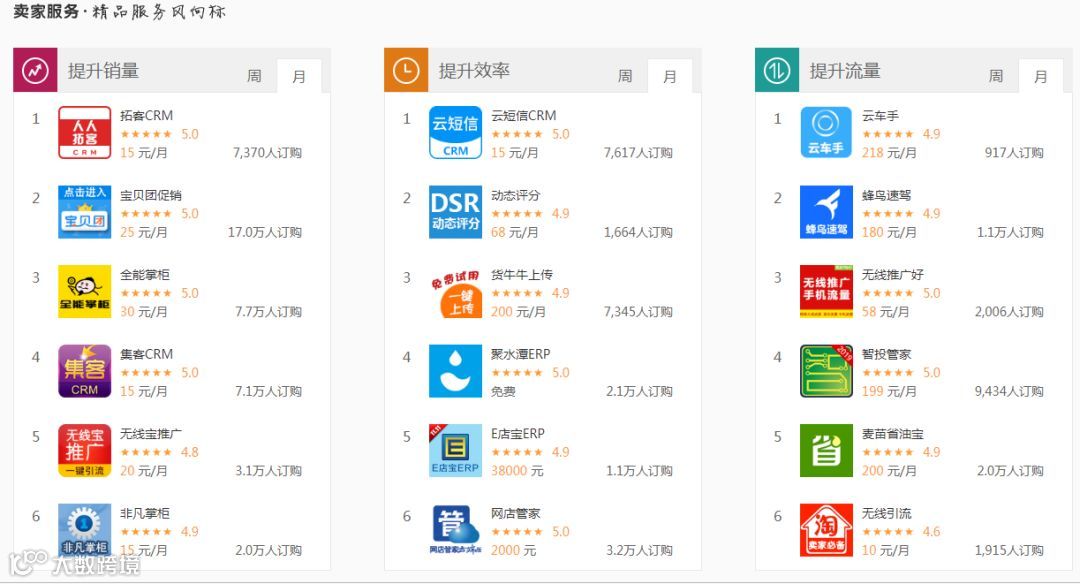Select 月 tab in 提升流量 panel
The image size is (1080, 584).
(1041, 76)
